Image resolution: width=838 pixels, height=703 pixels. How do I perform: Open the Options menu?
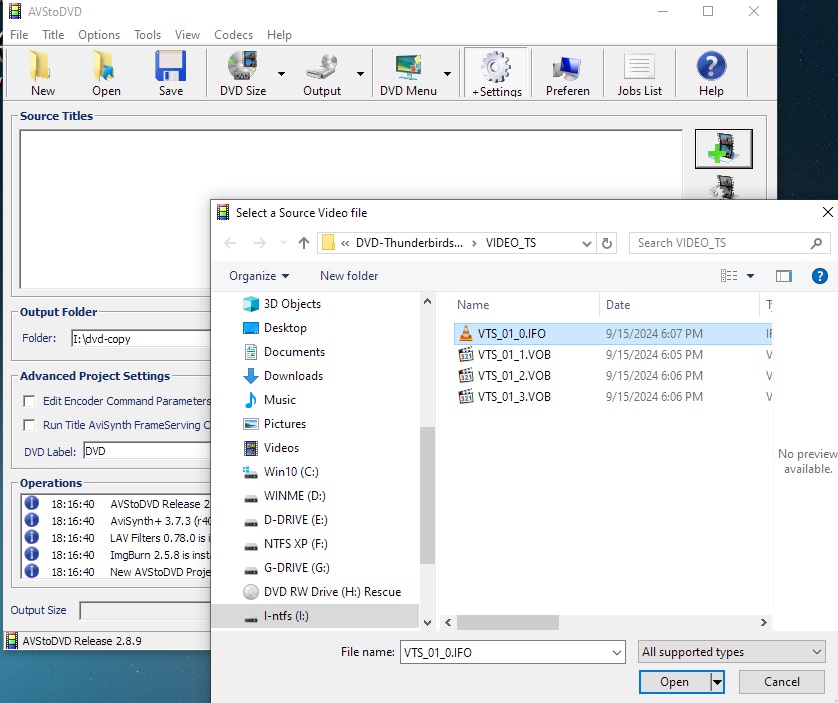[x=99, y=35]
